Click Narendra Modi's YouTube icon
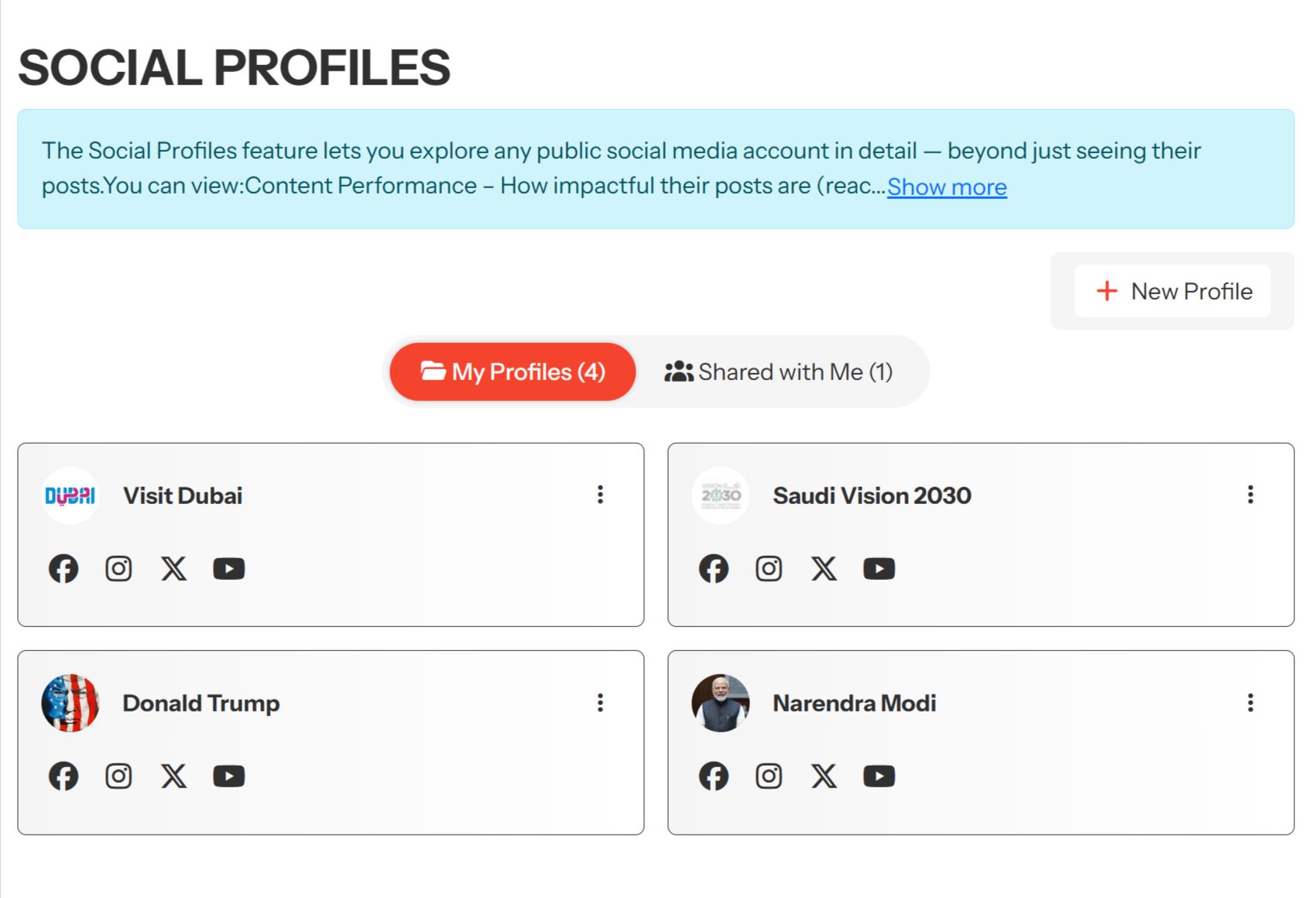1316x898 pixels. coord(879,776)
